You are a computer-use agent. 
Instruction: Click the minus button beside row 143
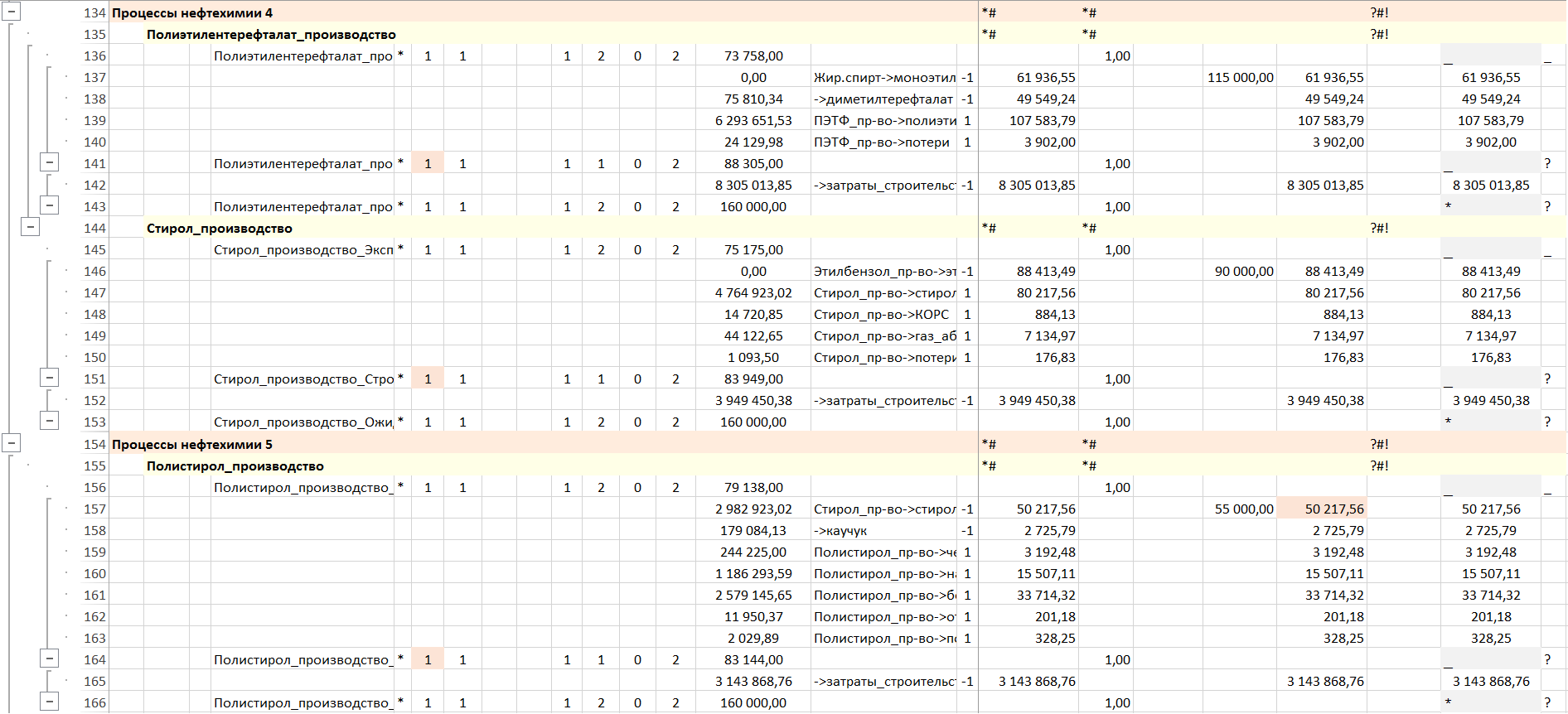click(50, 205)
